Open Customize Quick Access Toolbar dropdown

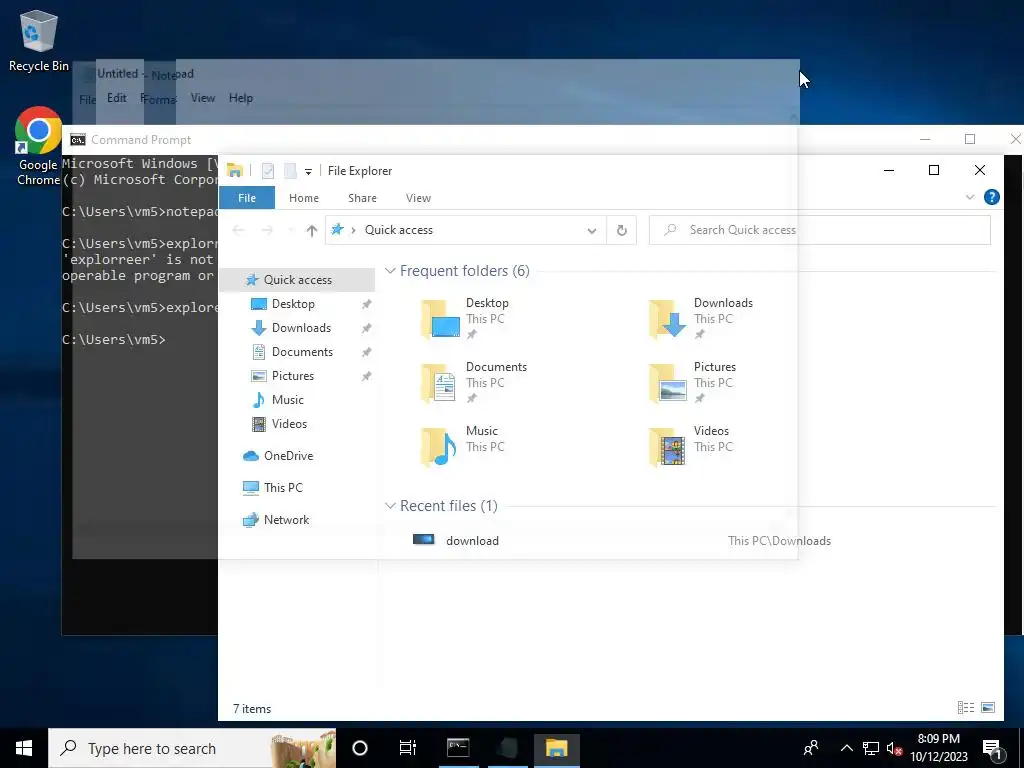click(308, 171)
